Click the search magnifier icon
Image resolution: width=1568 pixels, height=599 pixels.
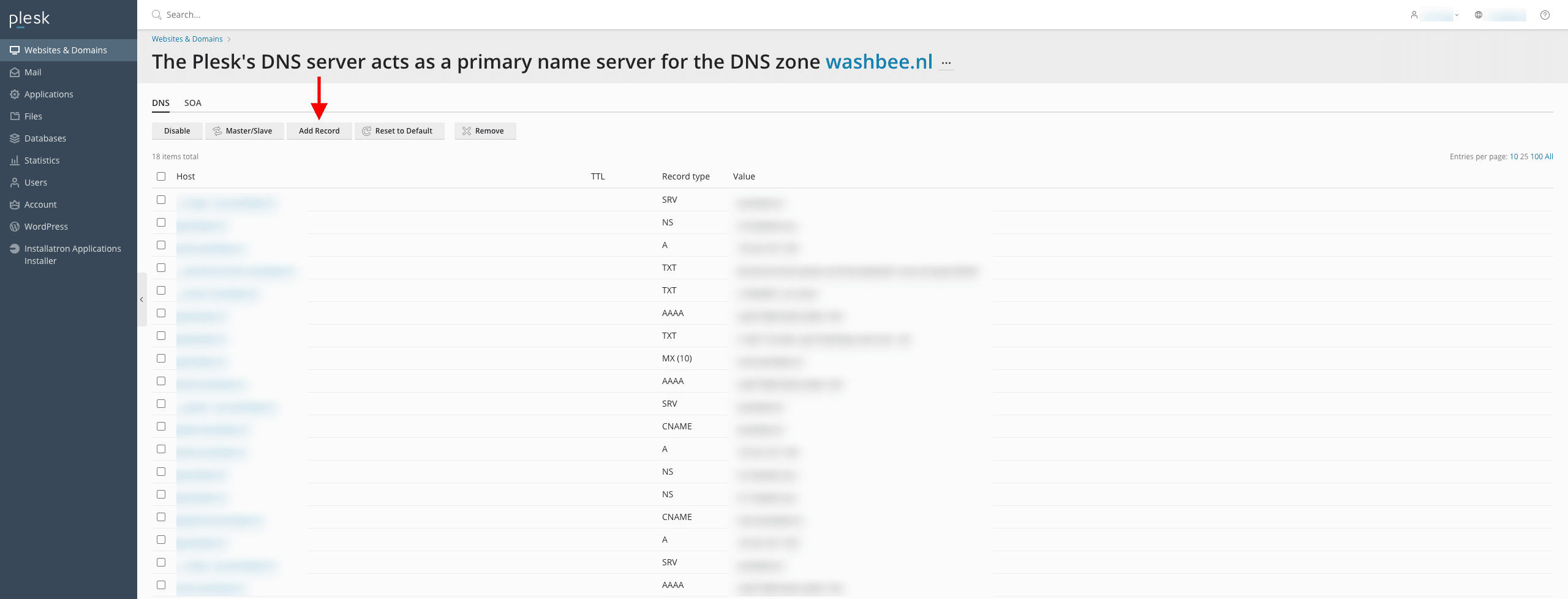click(157, 15)
